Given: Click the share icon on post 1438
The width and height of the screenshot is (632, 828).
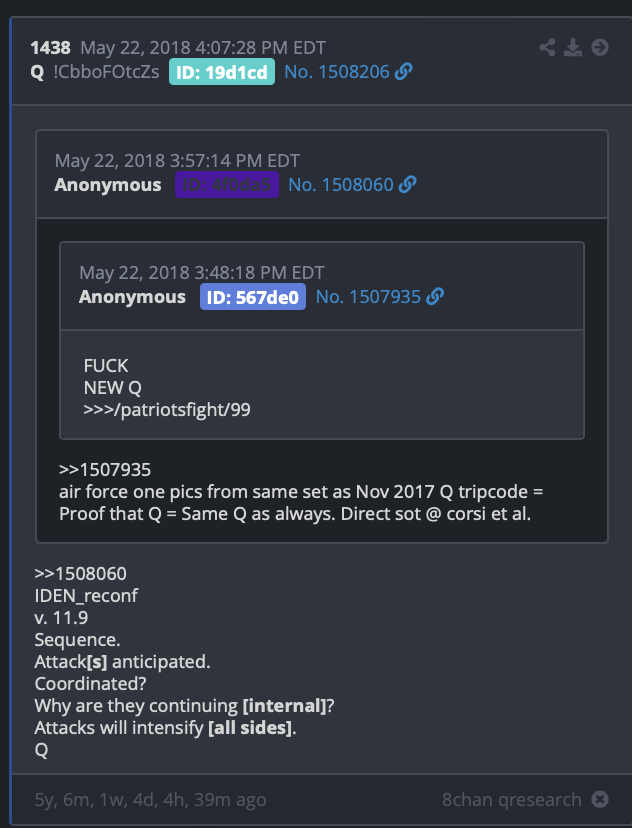Looking at the screenshot, I should pos(547,48).
